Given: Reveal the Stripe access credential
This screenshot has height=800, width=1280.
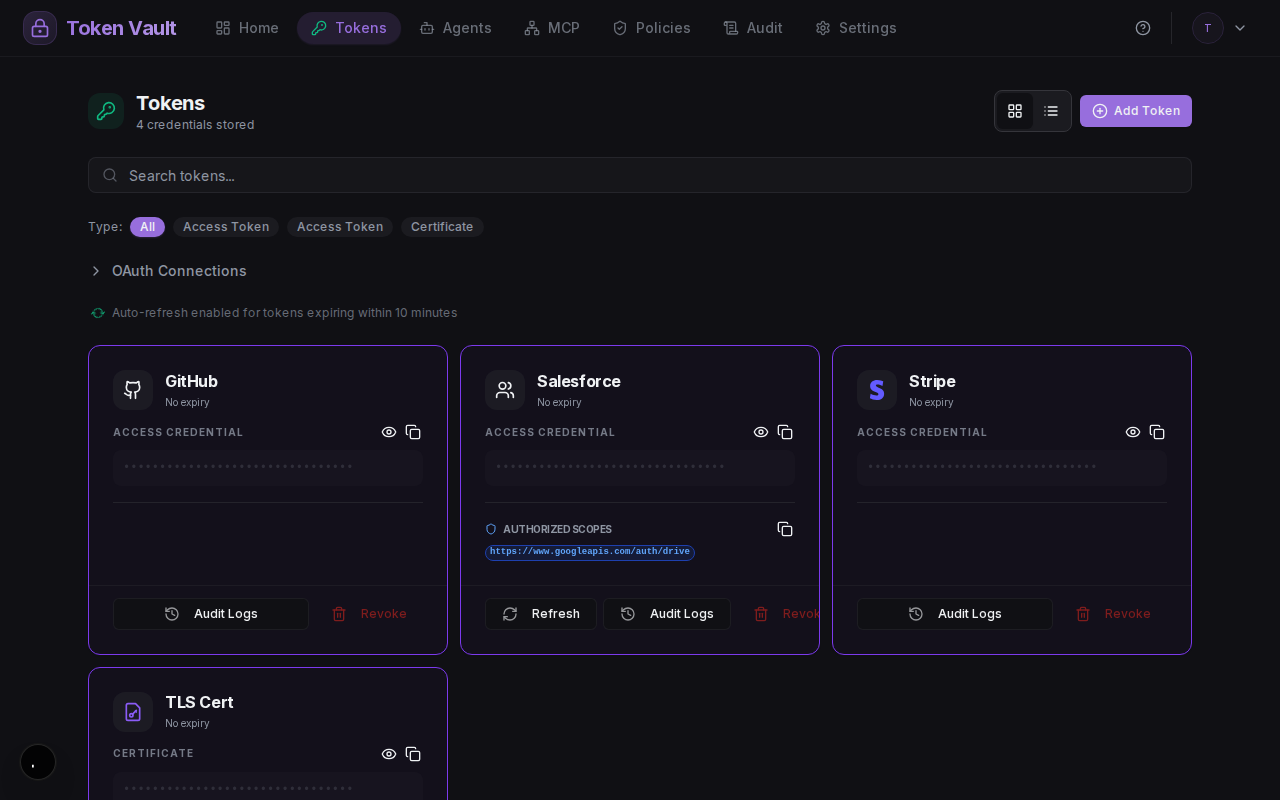Looking at the screenshot, I should coord(1133,432).
